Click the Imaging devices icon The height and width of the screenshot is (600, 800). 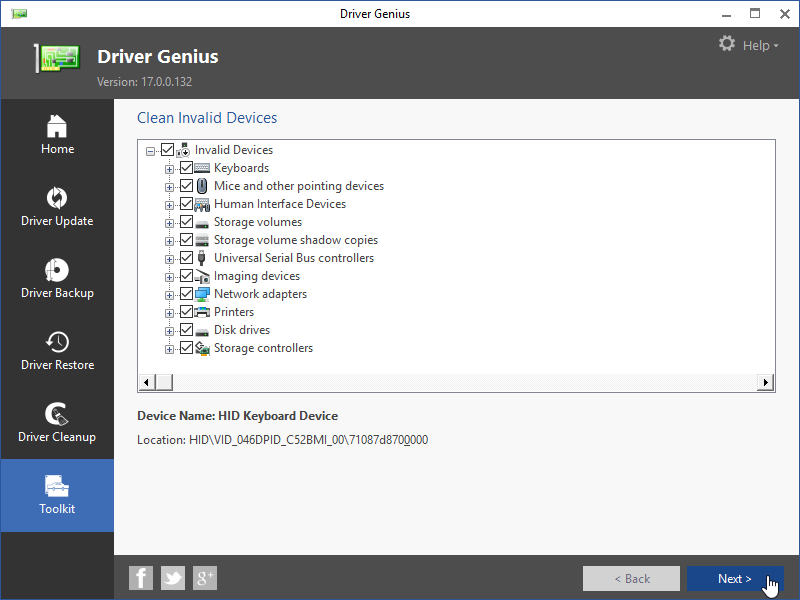(x=202, y=277)
